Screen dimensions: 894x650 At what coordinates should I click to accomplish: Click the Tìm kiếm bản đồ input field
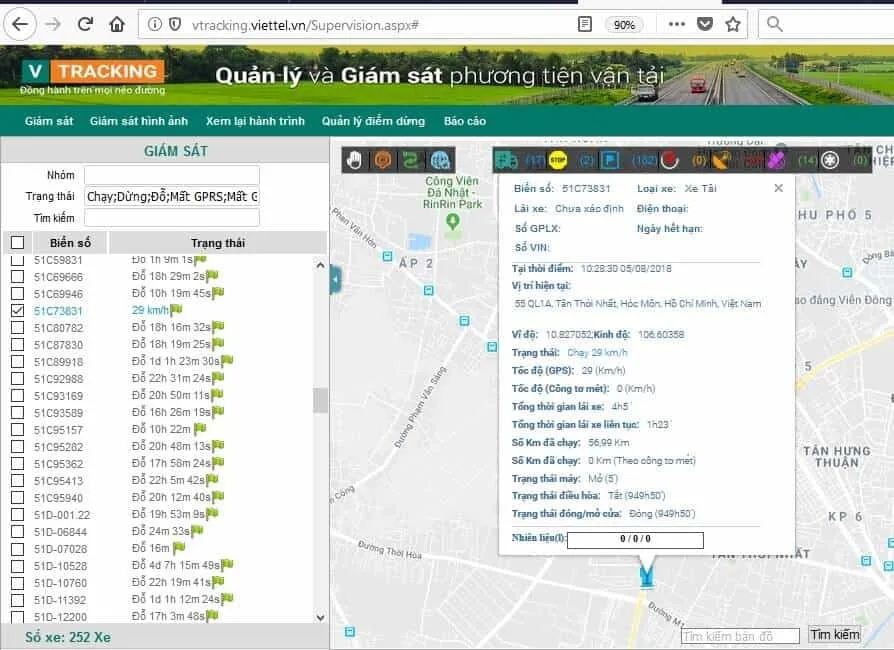pyautogui.click(x=740, y=636)
